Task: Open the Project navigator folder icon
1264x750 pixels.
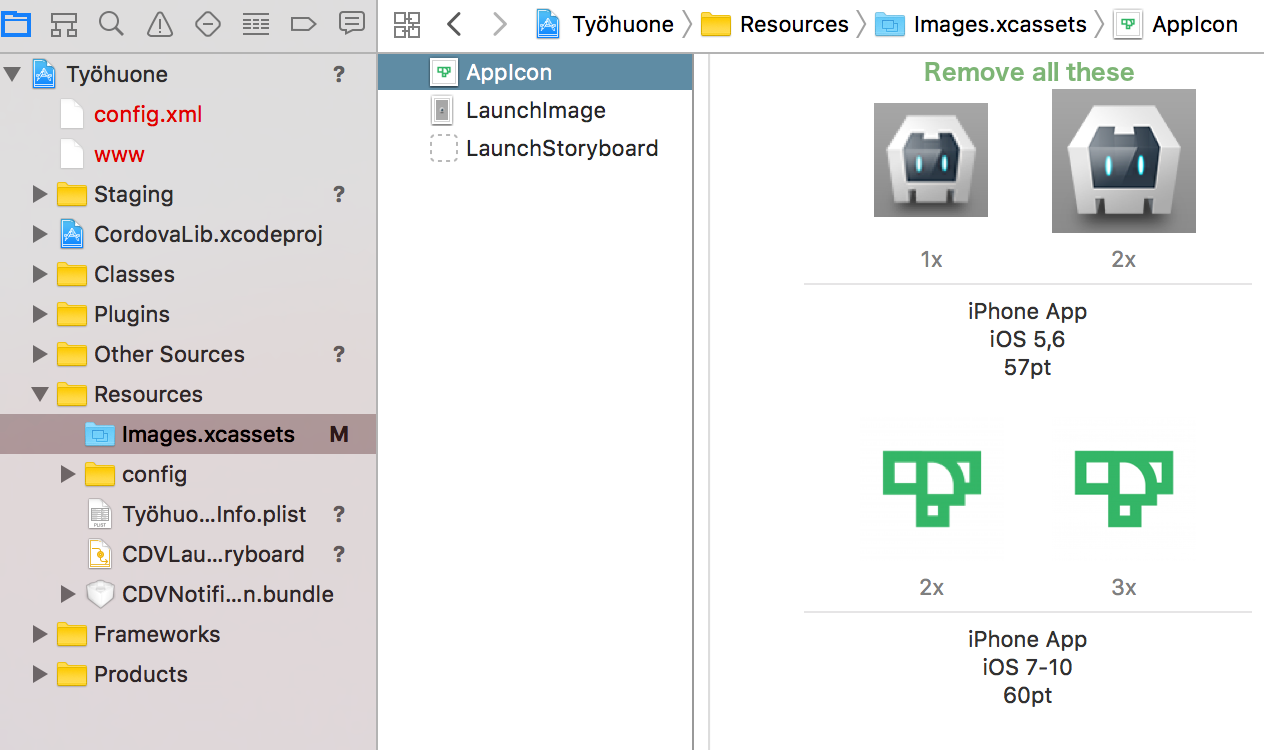Action: point(16,24)
